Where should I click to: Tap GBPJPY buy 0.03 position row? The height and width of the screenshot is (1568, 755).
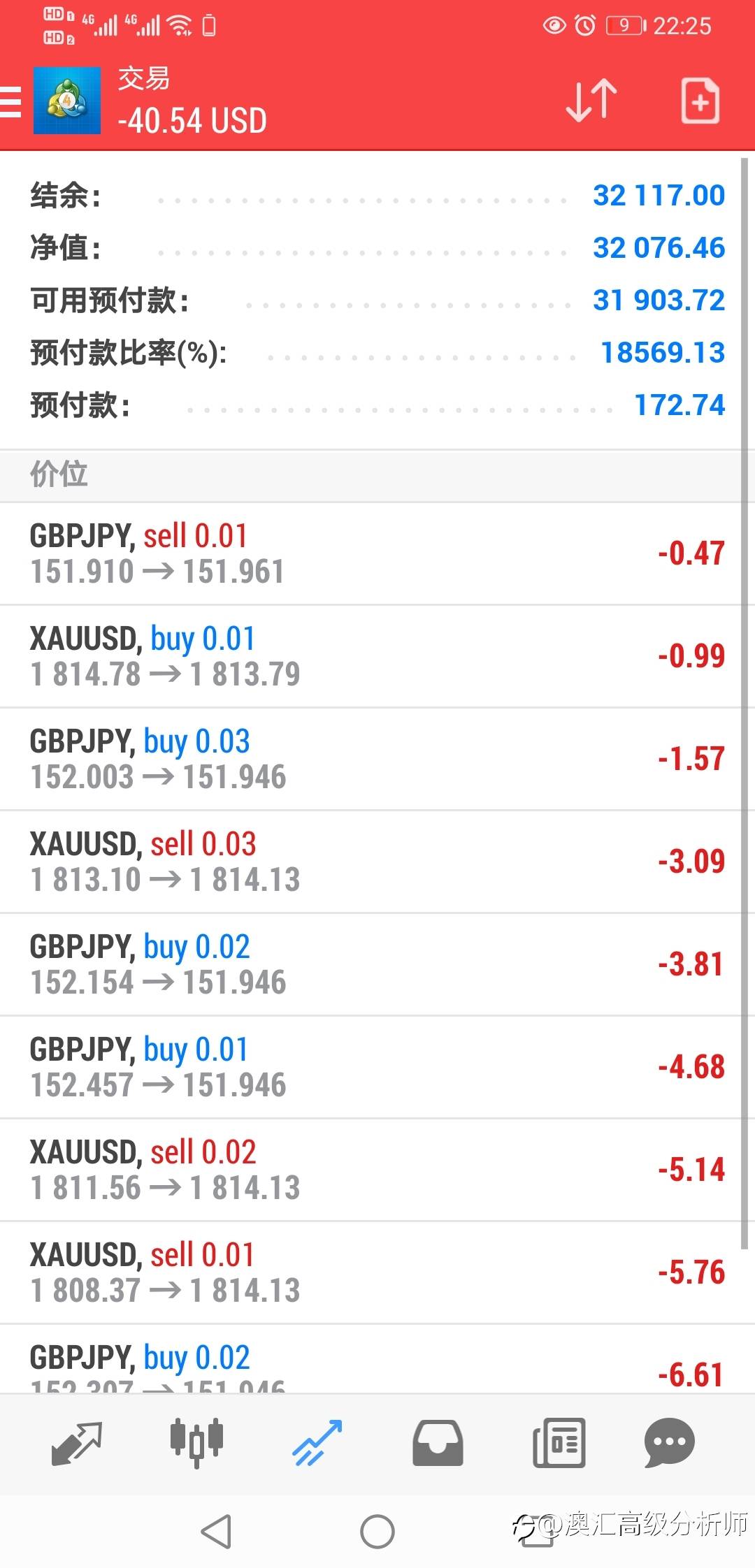371,759
